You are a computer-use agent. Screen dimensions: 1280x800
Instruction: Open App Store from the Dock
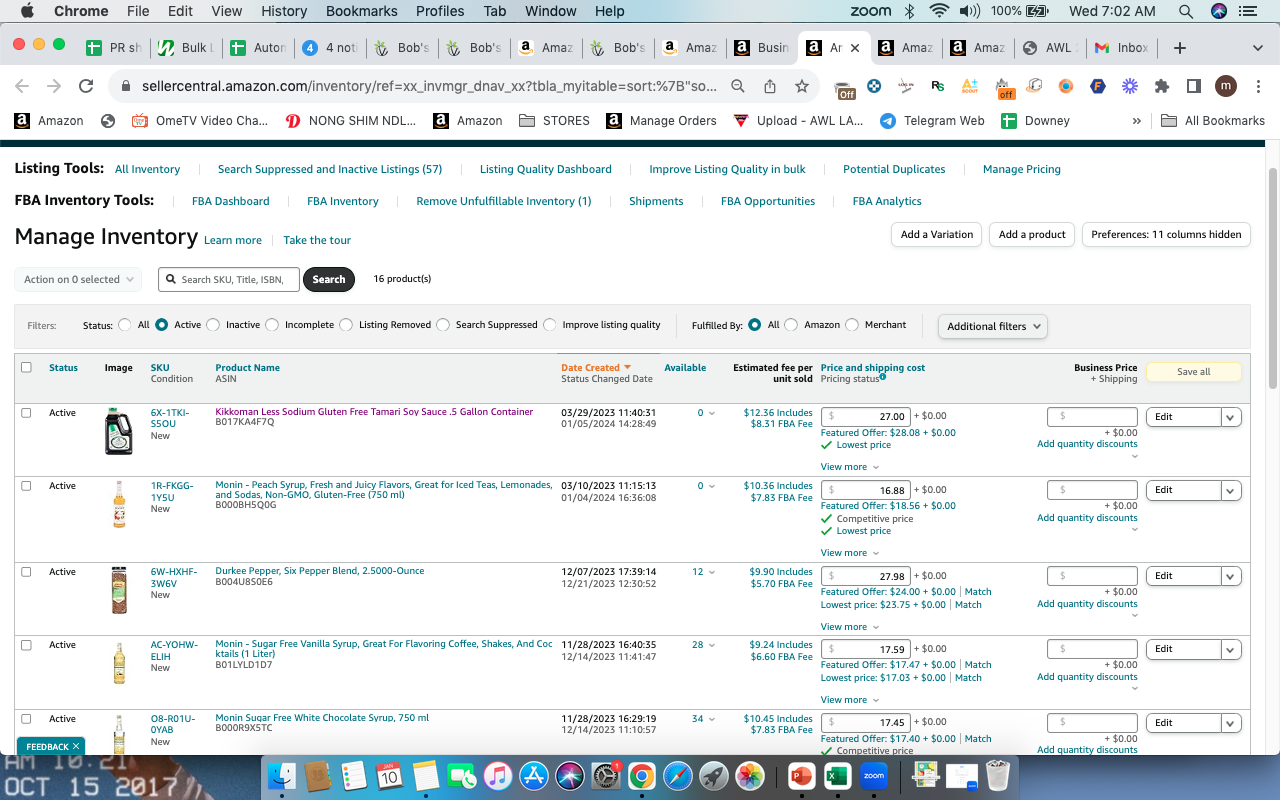coord(534,775)
